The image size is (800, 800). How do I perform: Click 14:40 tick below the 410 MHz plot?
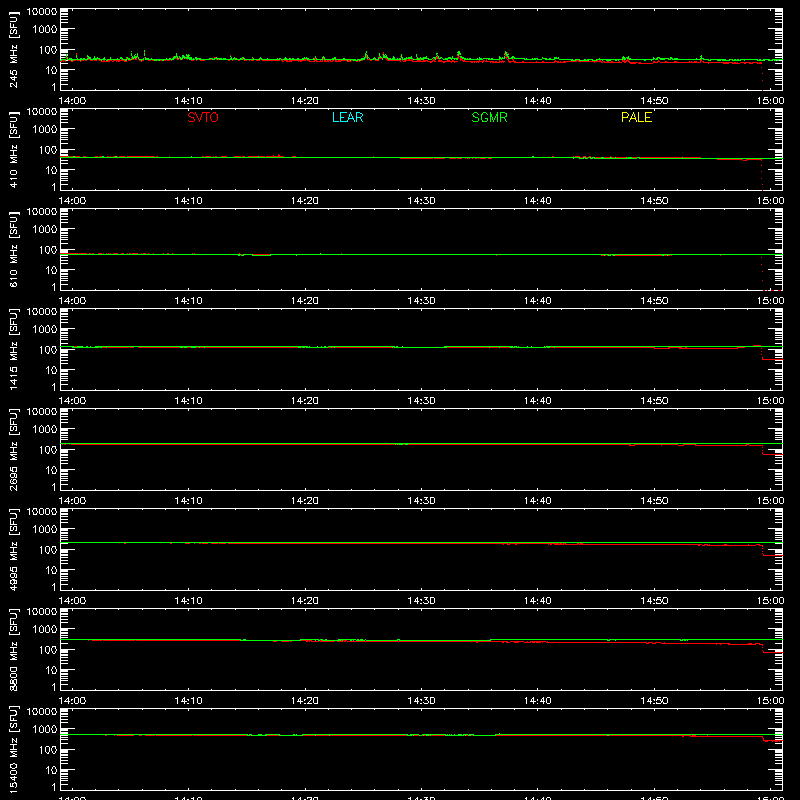[538, 201]
